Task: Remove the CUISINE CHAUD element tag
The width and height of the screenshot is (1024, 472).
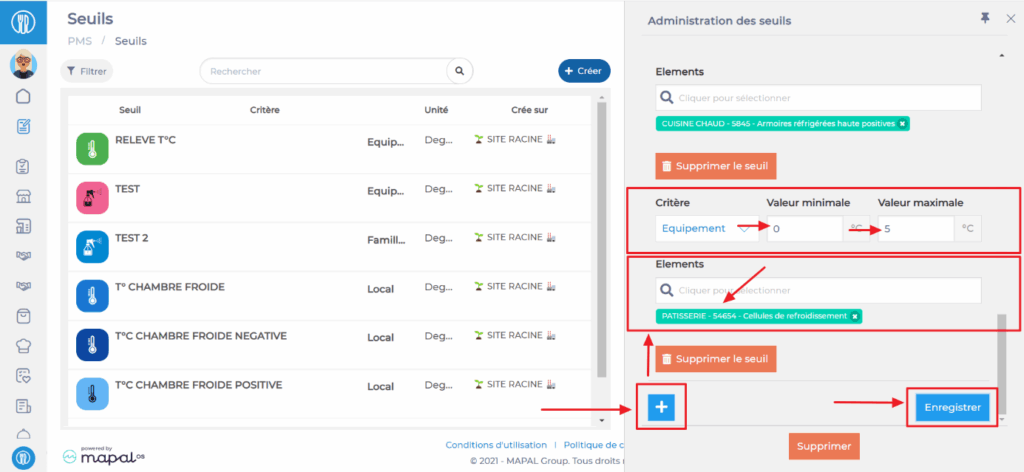Action: click(x=902, y=124)
